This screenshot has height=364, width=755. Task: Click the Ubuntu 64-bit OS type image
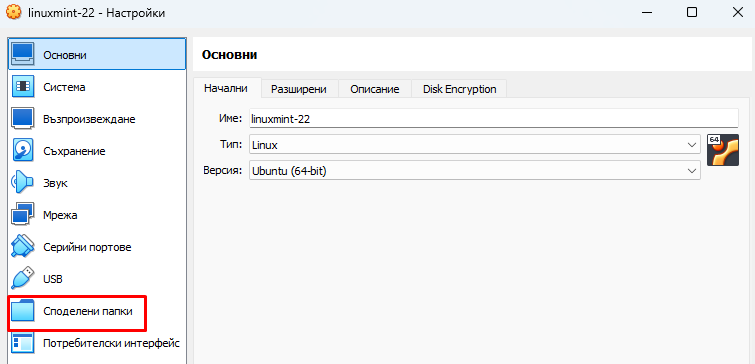point(723,150)
